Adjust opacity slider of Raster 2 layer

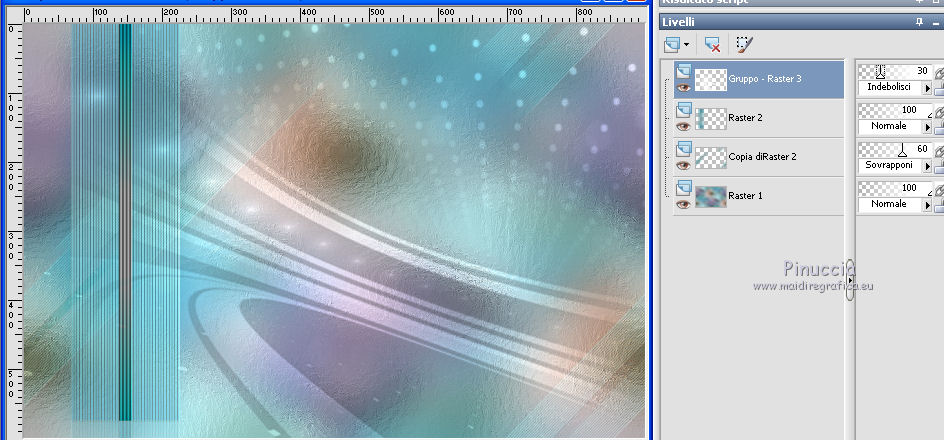click(x=894, y=110)
